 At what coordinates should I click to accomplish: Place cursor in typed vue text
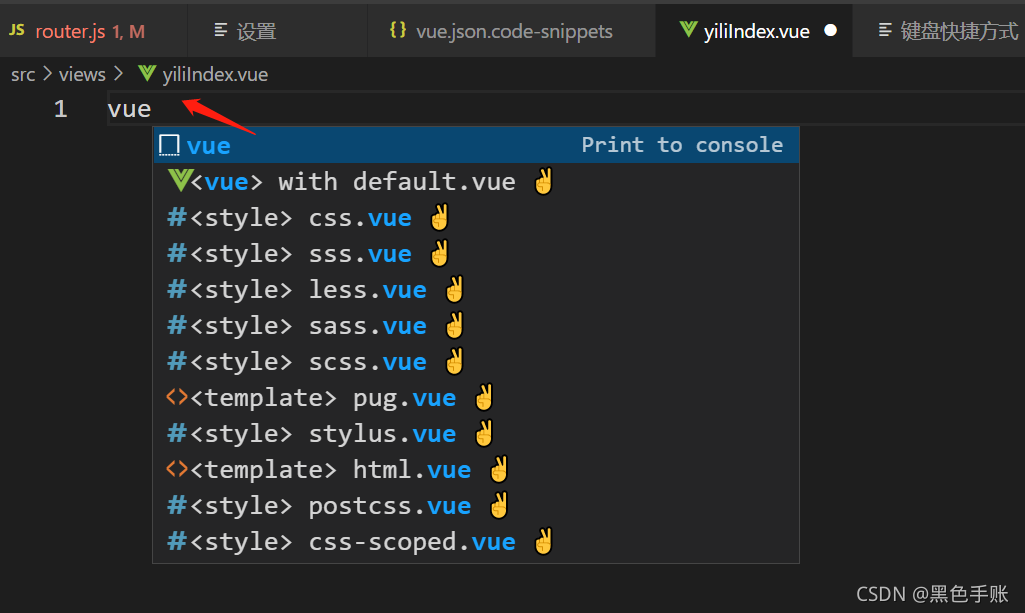129,109
